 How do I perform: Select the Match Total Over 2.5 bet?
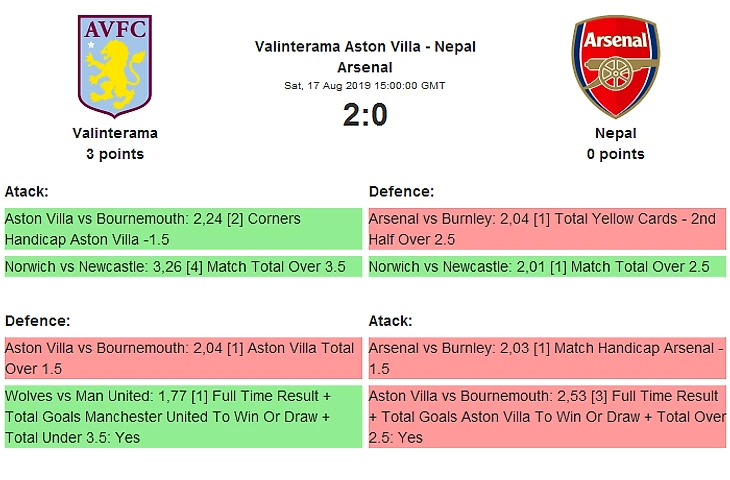pyautogui.click(x=546, y=267)
